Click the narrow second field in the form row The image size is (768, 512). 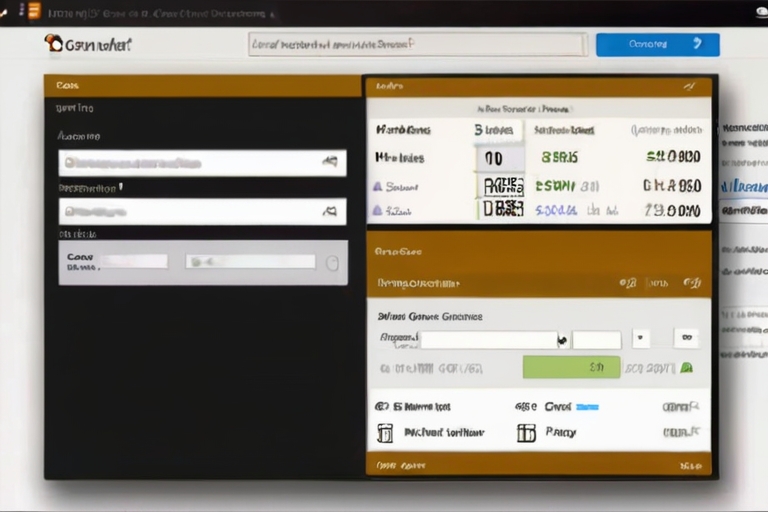pyautogui.click(x=597, y=340)
